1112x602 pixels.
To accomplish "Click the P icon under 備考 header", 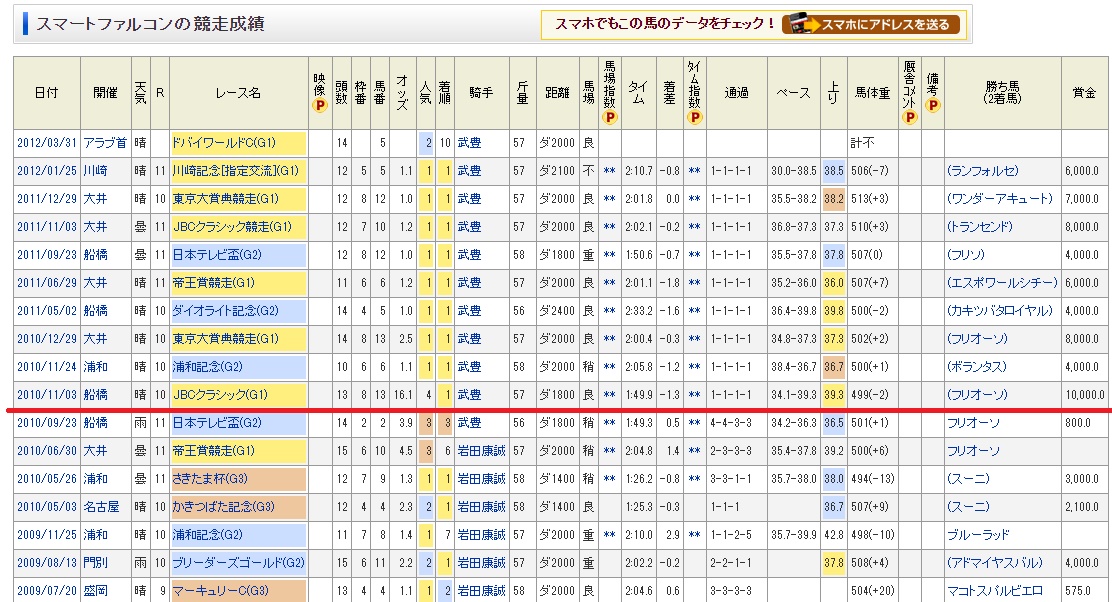I will [932, 105].
